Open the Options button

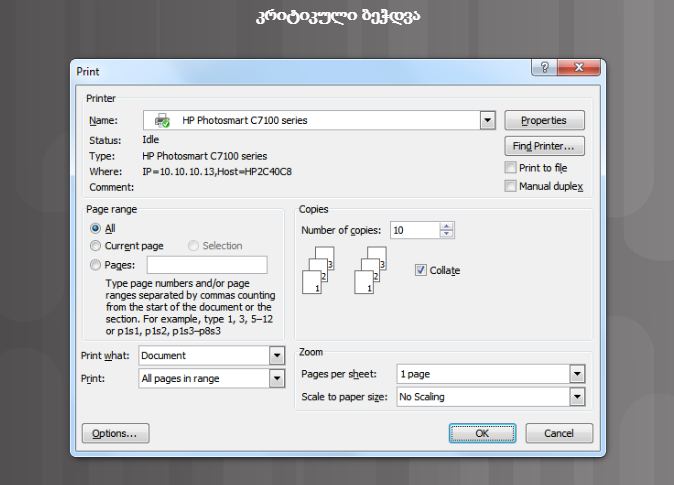(115, 433)
